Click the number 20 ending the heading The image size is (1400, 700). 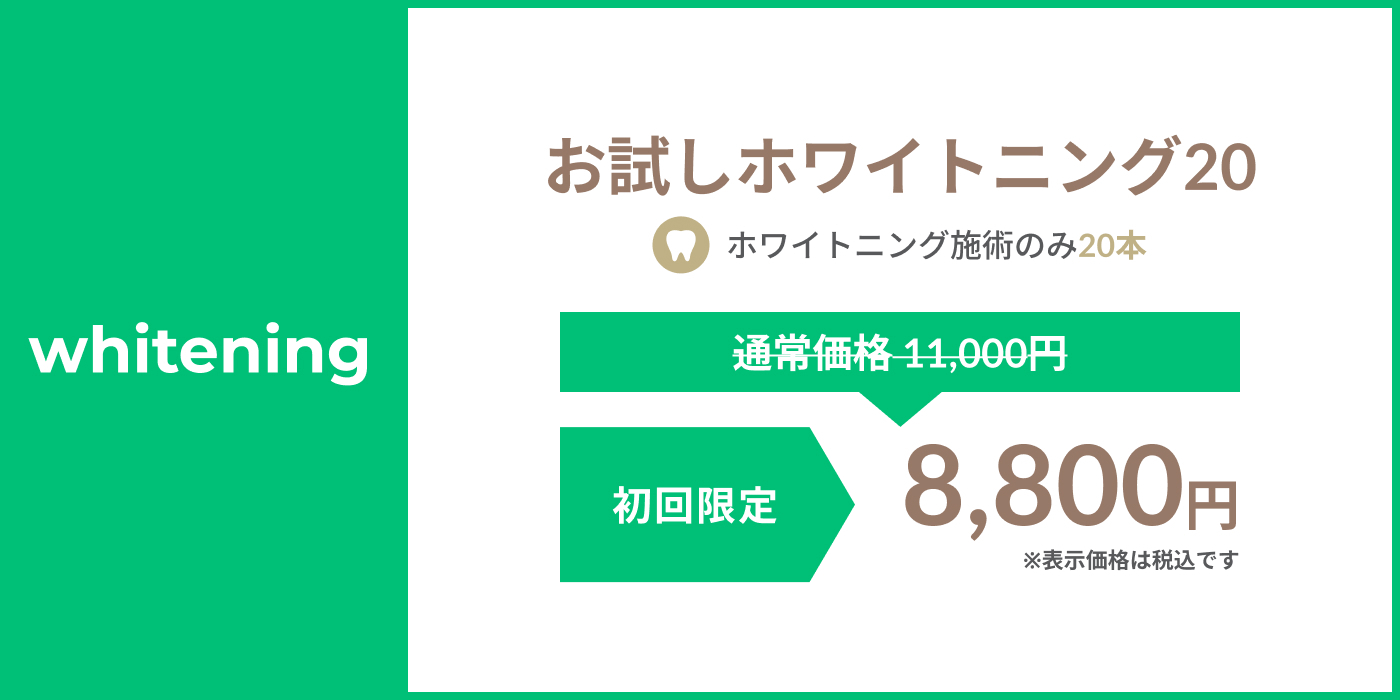[1219, 167]
